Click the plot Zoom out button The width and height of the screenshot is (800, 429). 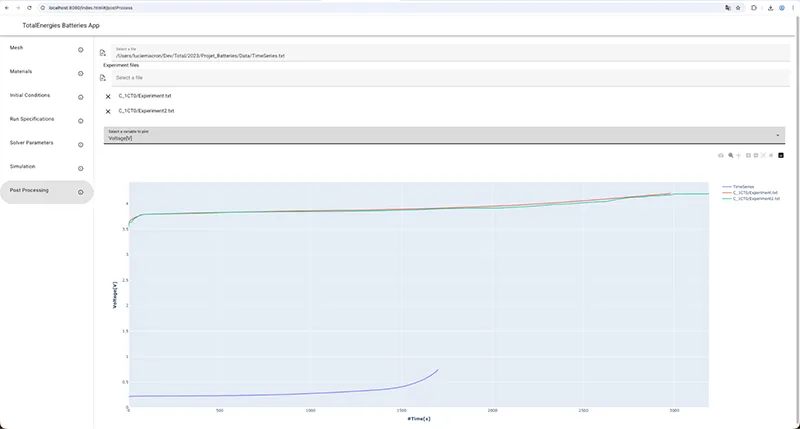(756, 156)
